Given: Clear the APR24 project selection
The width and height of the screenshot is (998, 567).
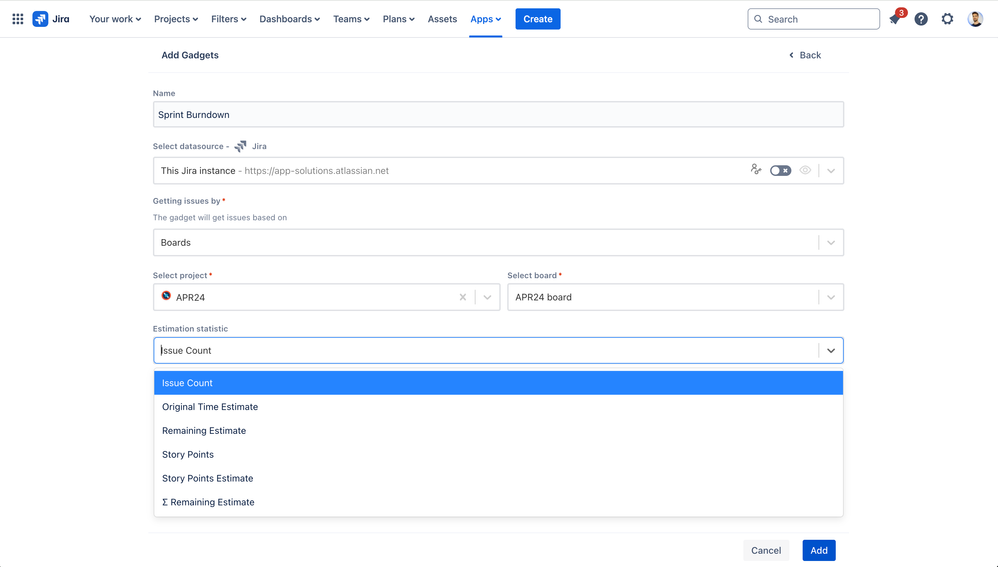Looking at the screenshot, I should (463, 297).
